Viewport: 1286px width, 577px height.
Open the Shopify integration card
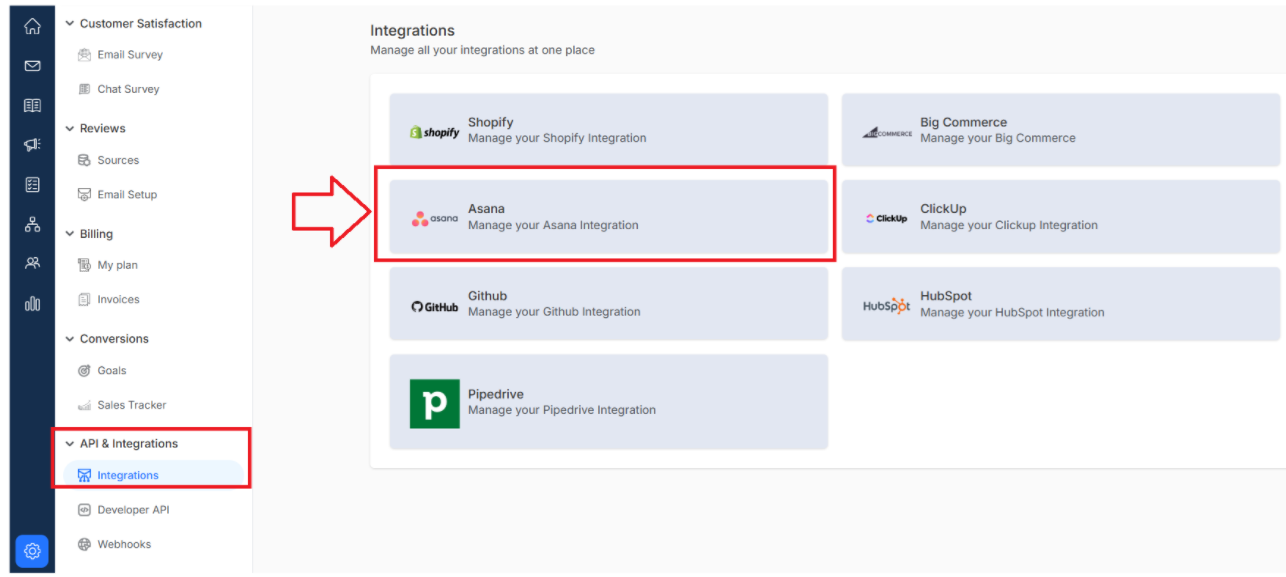[x=609, y=130]
